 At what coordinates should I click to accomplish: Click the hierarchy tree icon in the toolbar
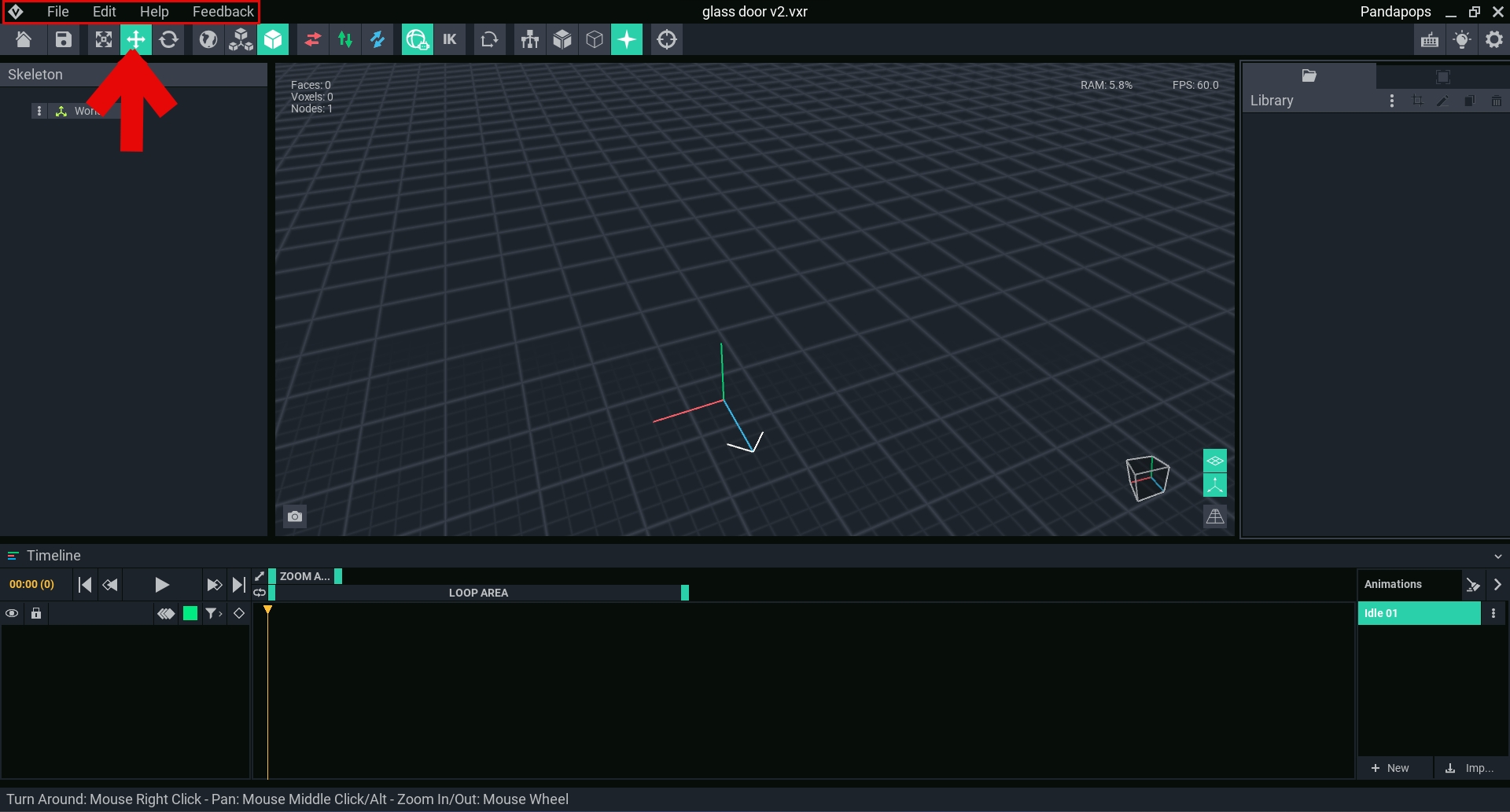529,39
